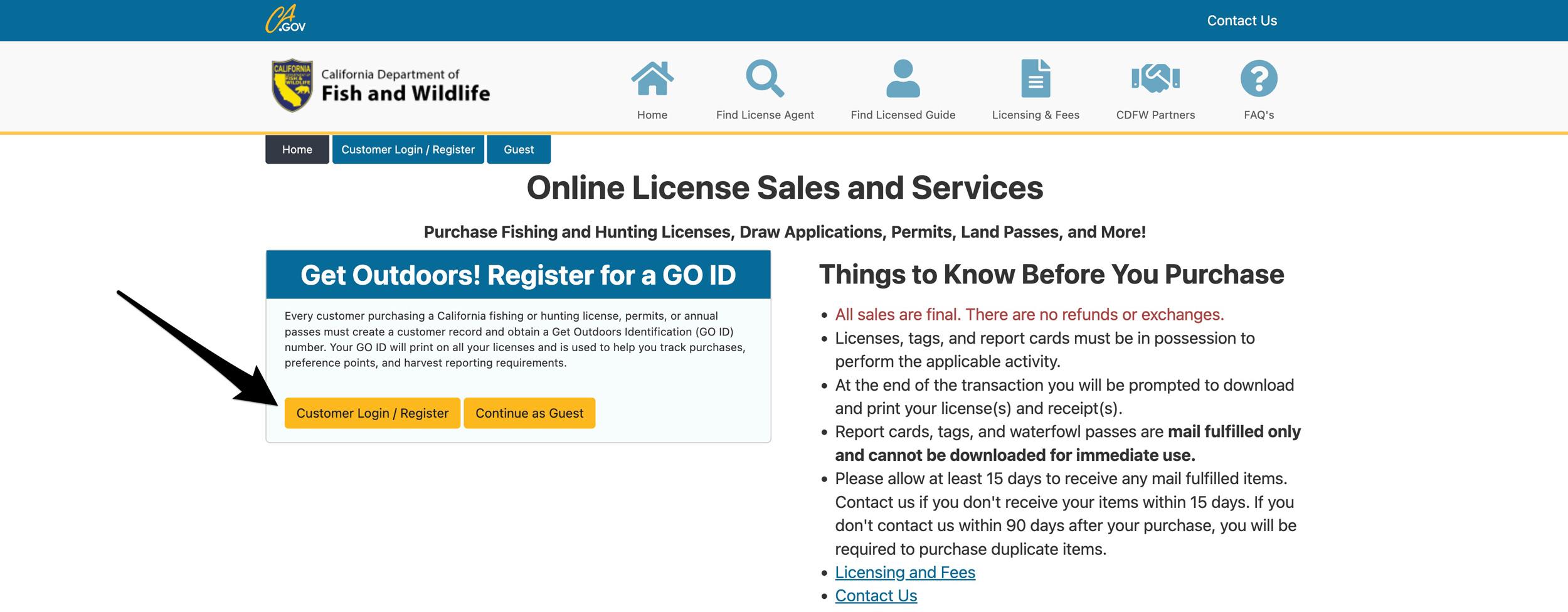Click the Home house icon

pyautogui.click(x=652, y=78)
